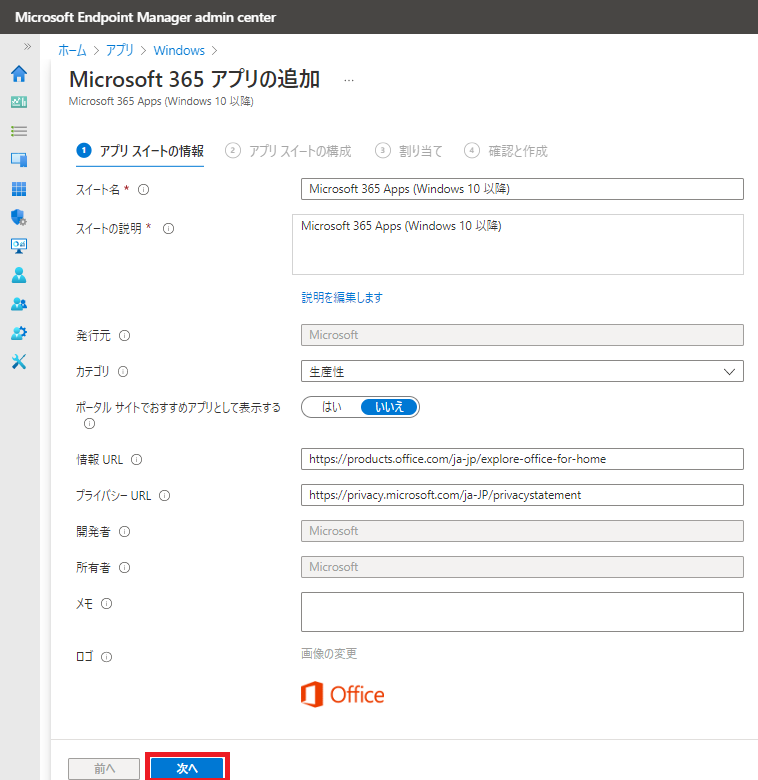Open All services list icon in sidebar

click(x=19, y=131)
